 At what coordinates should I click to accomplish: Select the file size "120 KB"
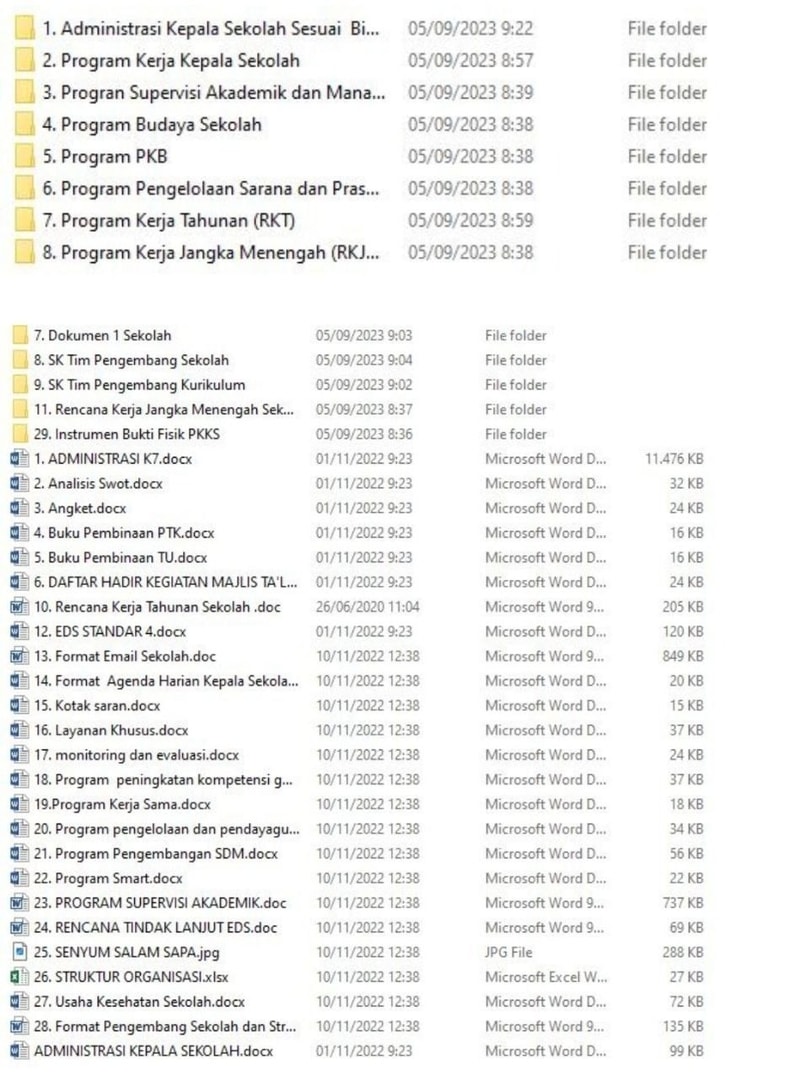[x=683, y=632]
